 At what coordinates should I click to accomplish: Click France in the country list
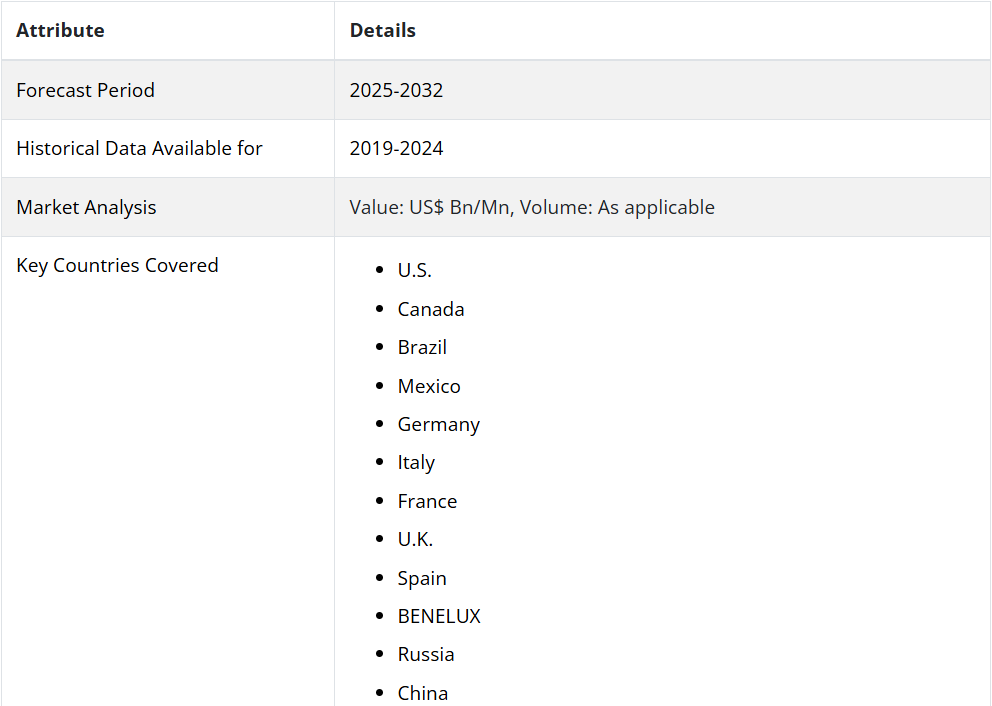pos(427,502)
